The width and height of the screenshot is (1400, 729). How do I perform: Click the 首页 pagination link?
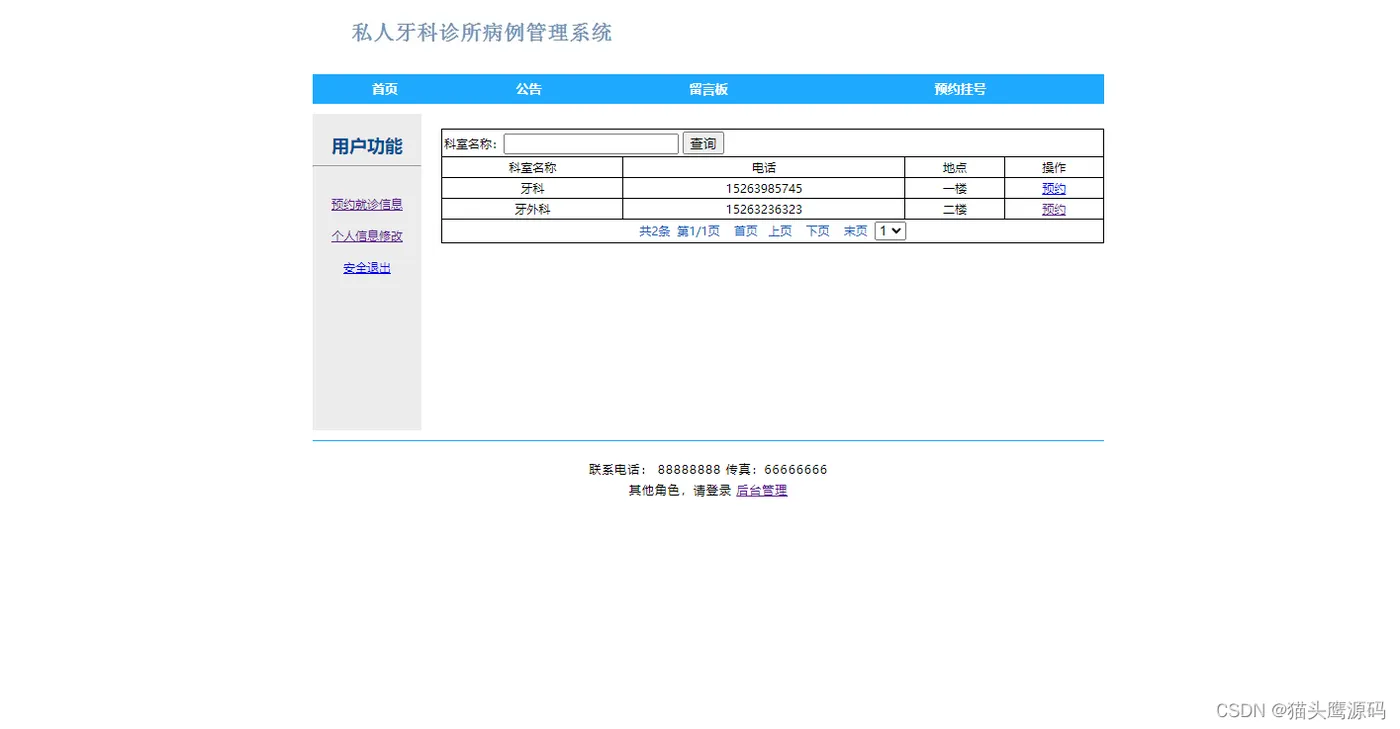(x=746, y=231)
